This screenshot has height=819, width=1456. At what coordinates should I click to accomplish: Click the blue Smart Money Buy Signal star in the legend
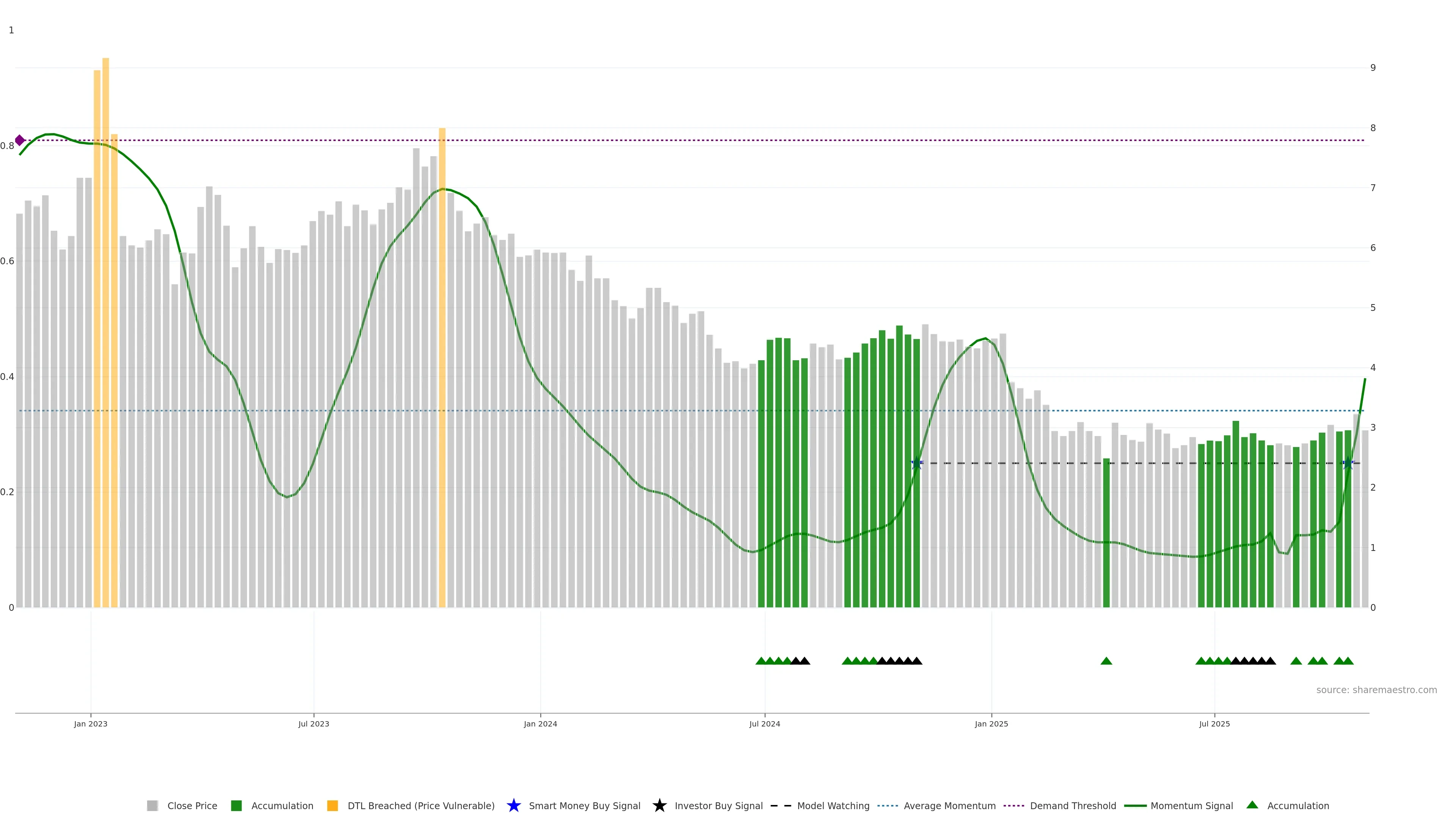point(513,805)
